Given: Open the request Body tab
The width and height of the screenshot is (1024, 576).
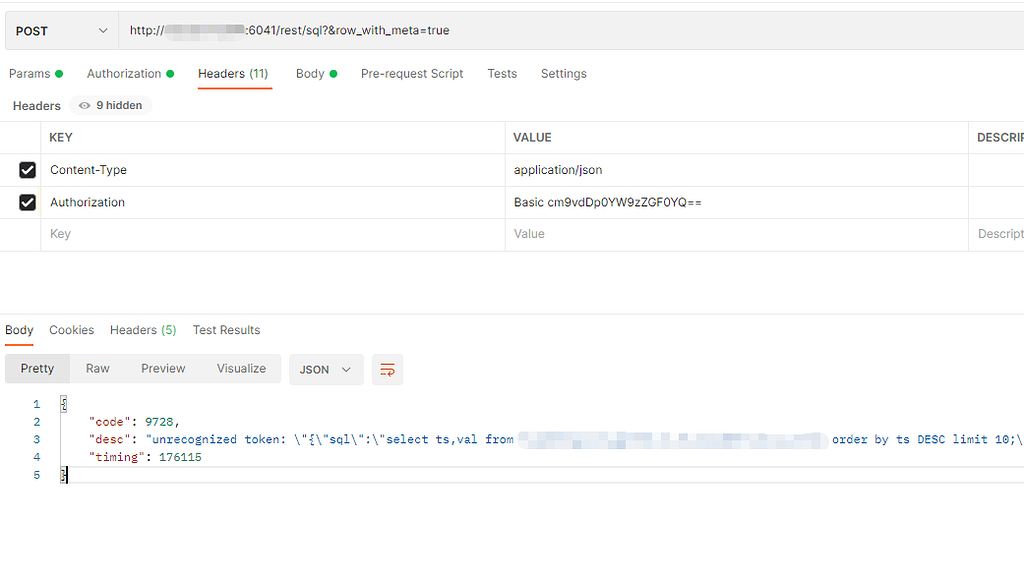Looking at the screenshot, I should pos(317,74).
